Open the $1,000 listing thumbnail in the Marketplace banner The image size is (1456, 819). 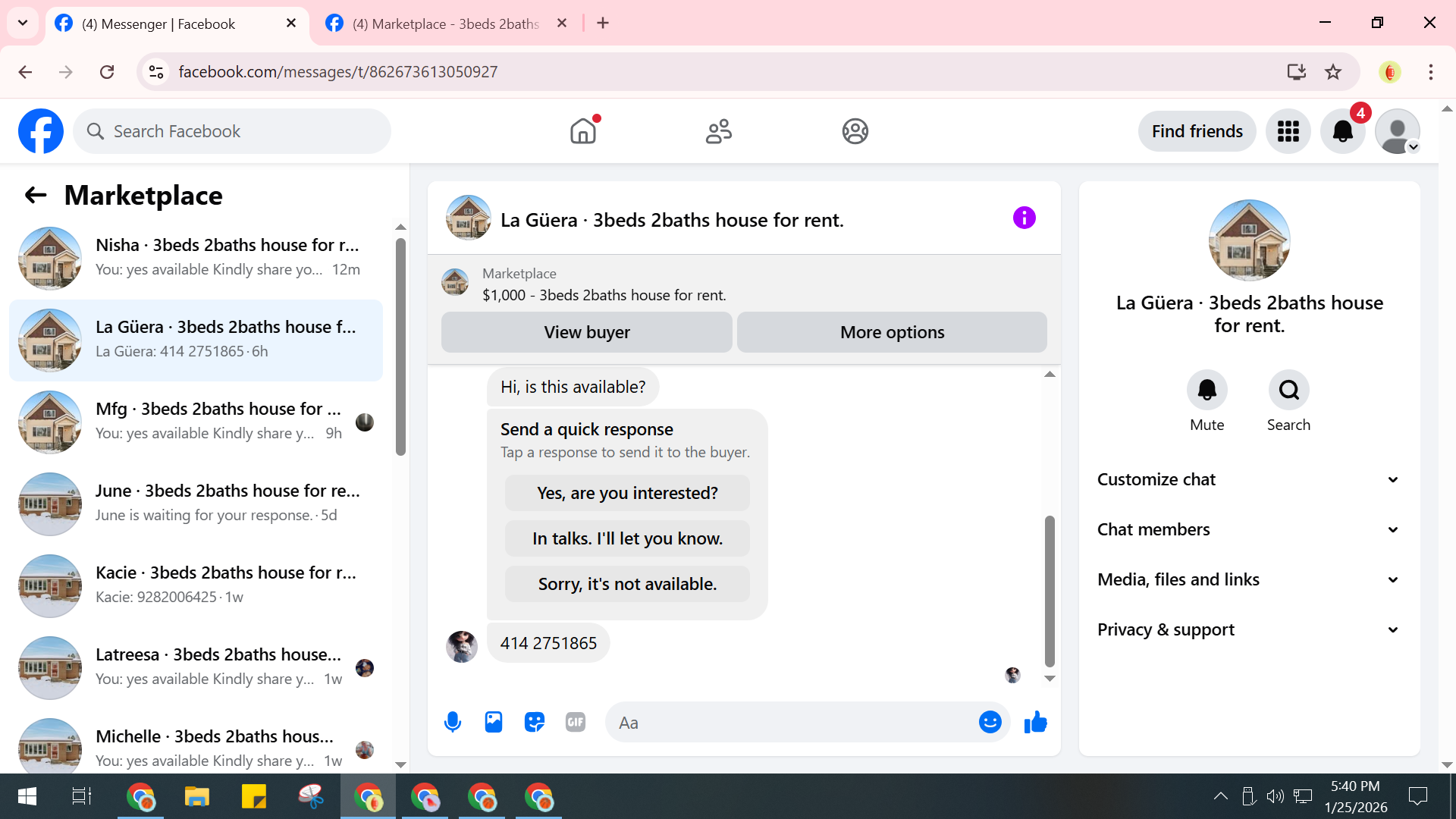point(455,282)
